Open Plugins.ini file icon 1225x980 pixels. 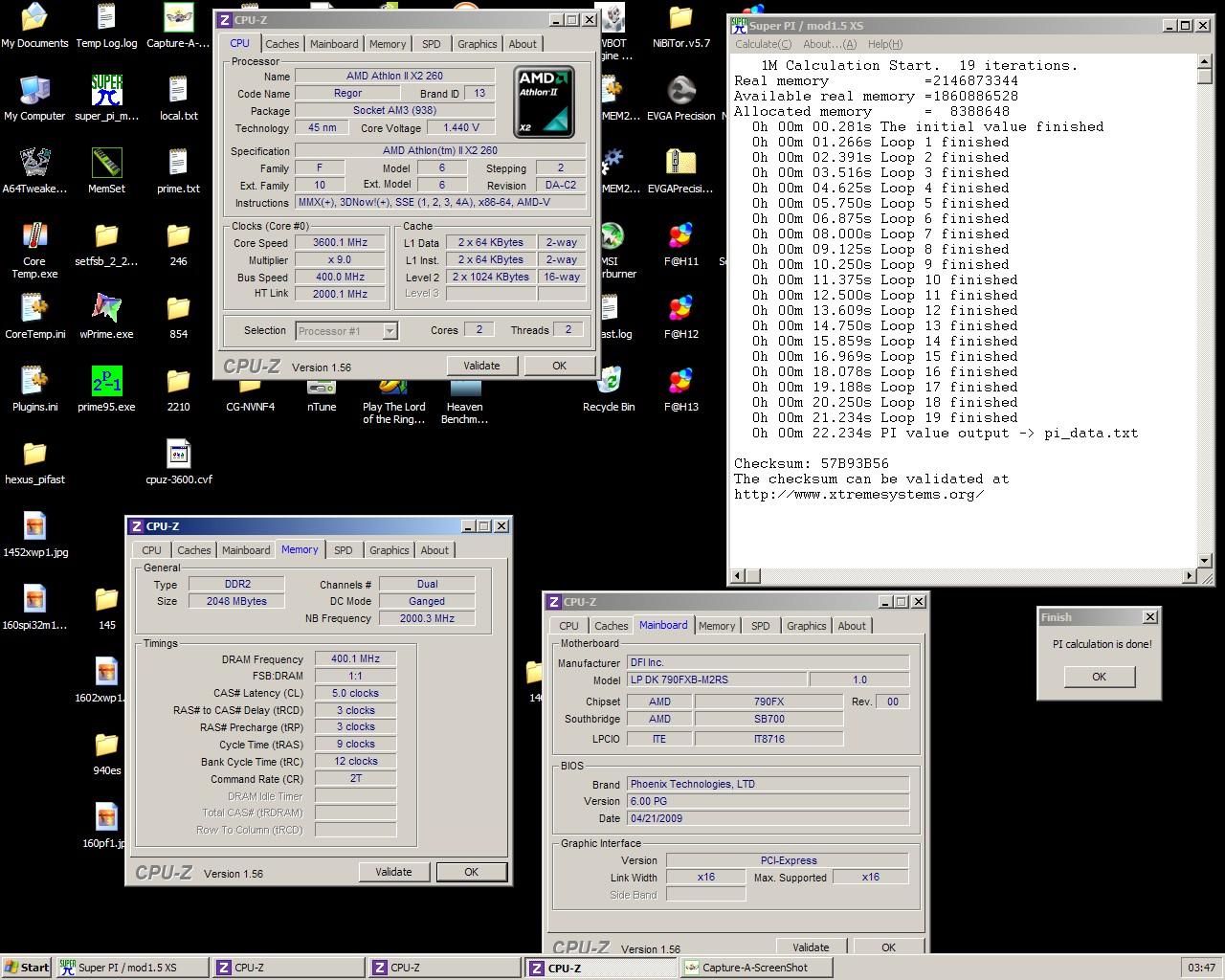point(34,390)
